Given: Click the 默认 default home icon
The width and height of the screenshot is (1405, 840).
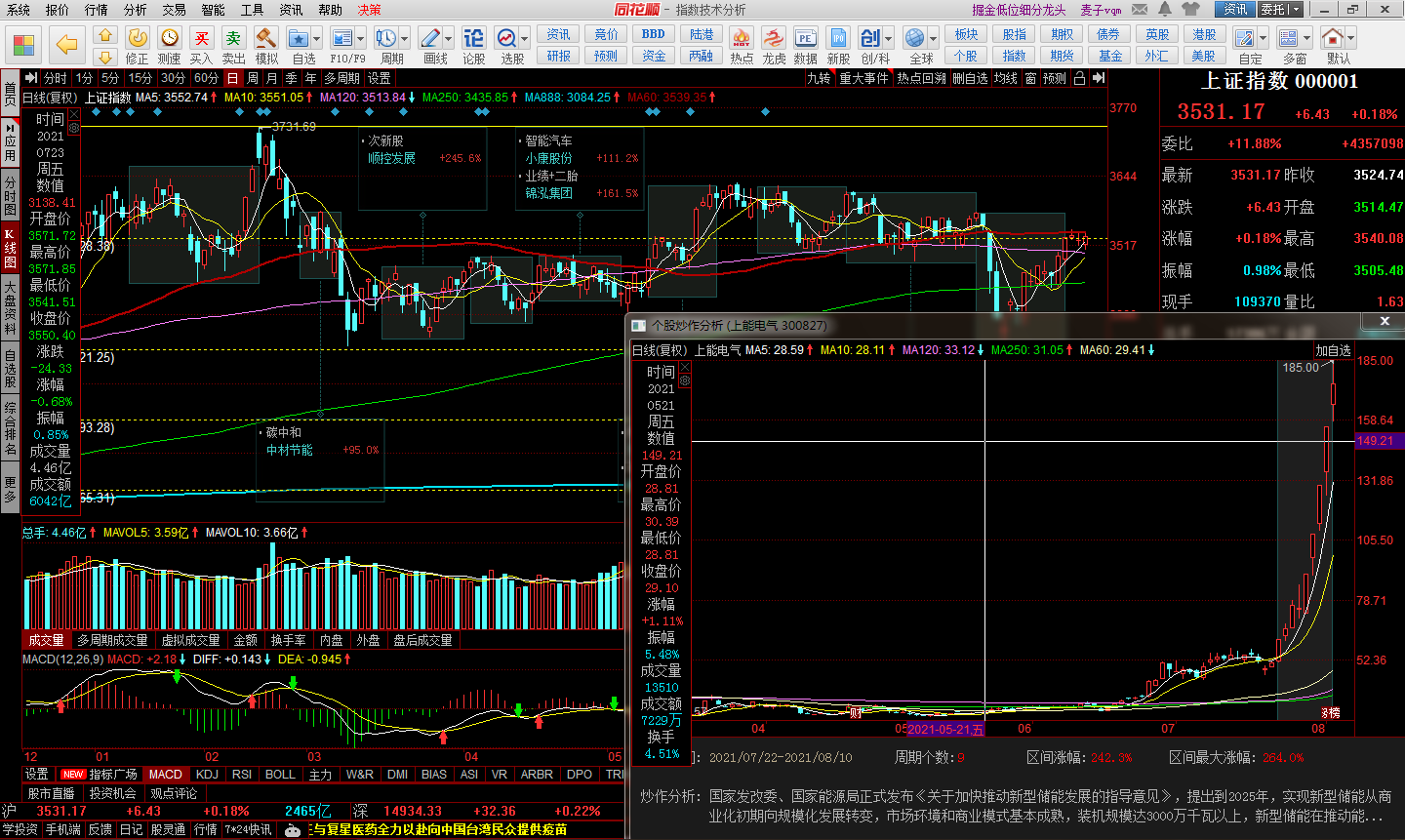Looking at the screenshot, I should coord(1334,38).
